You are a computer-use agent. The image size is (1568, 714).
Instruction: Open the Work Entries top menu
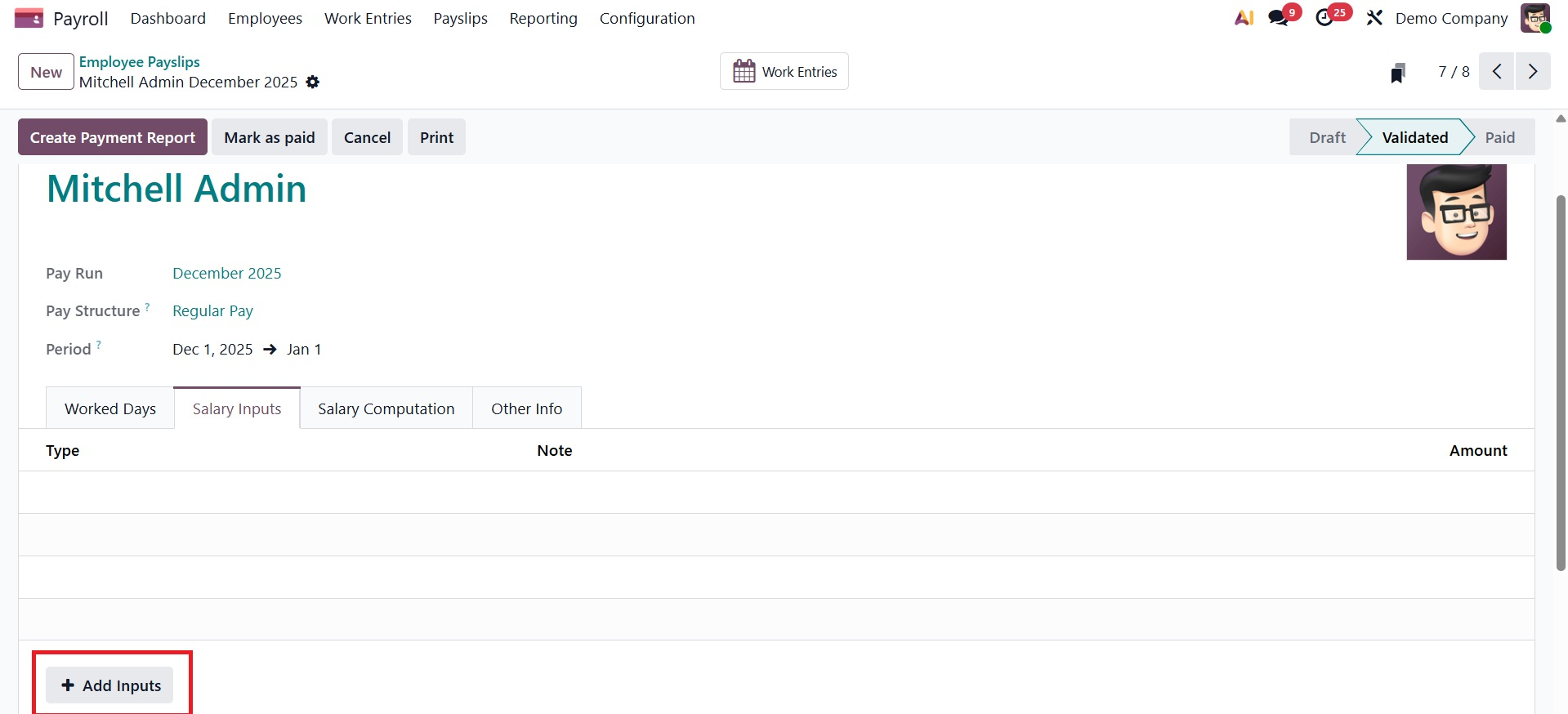(x=368, y=18)
